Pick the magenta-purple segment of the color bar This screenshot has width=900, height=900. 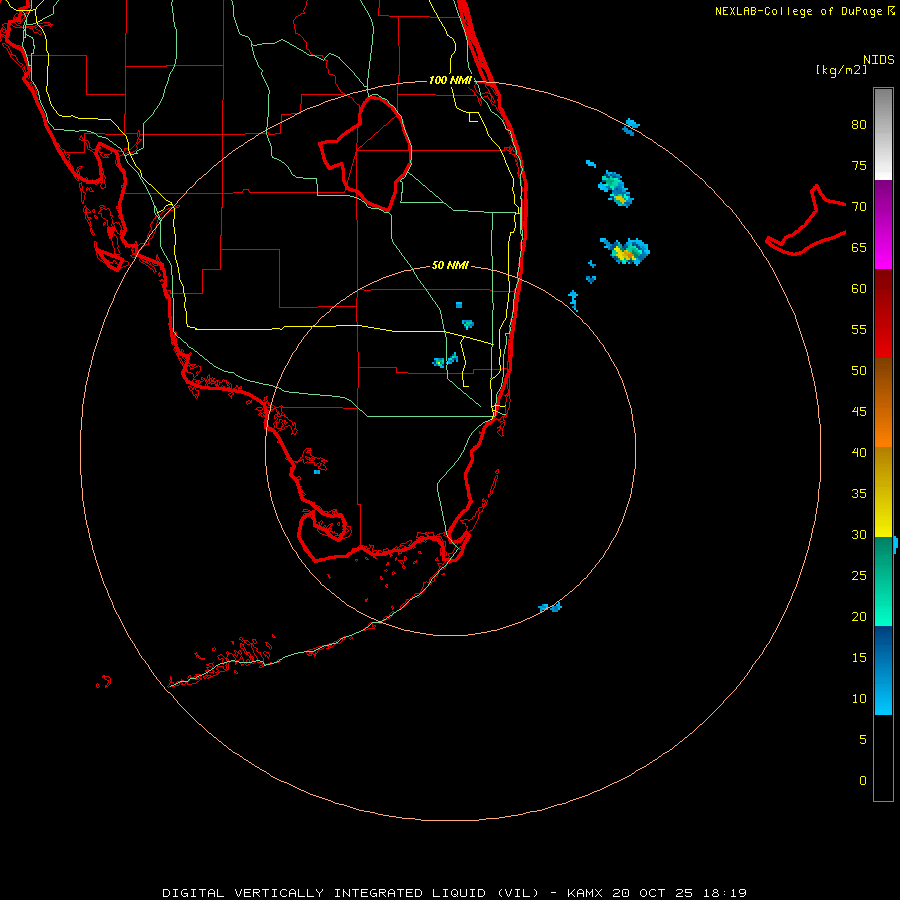[x=883, y=224]
